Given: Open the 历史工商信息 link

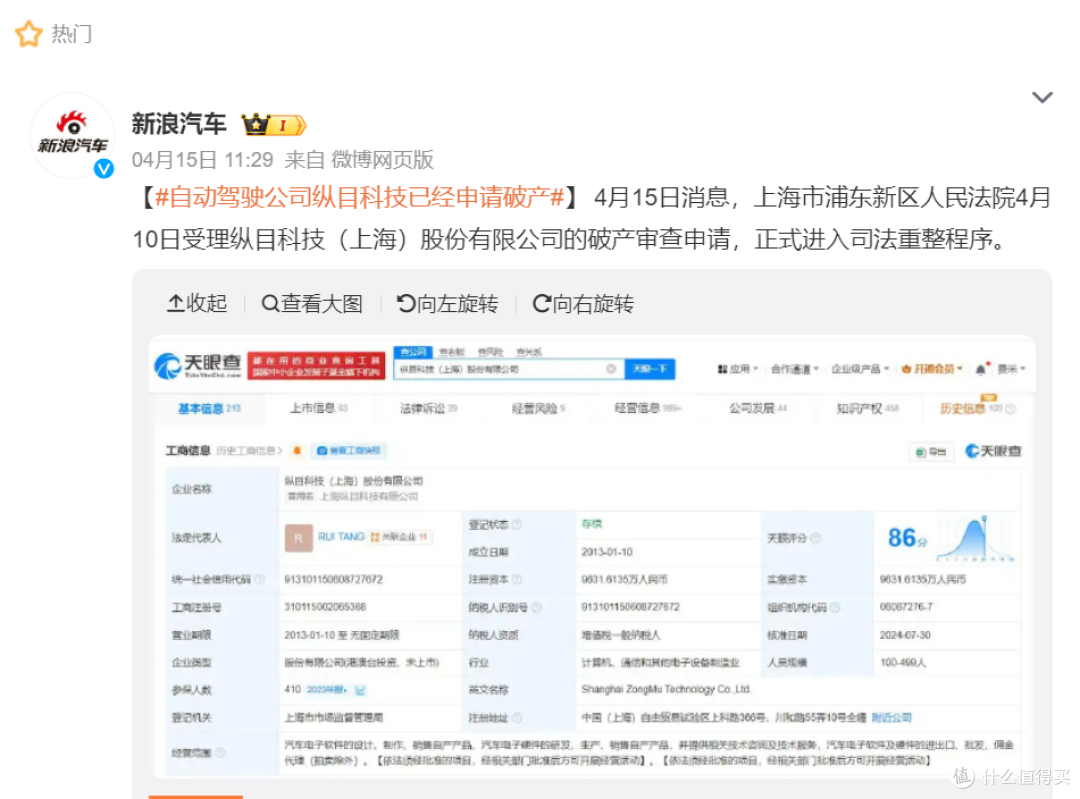Looking at the screenshot, I should click(x=249, y=450).
